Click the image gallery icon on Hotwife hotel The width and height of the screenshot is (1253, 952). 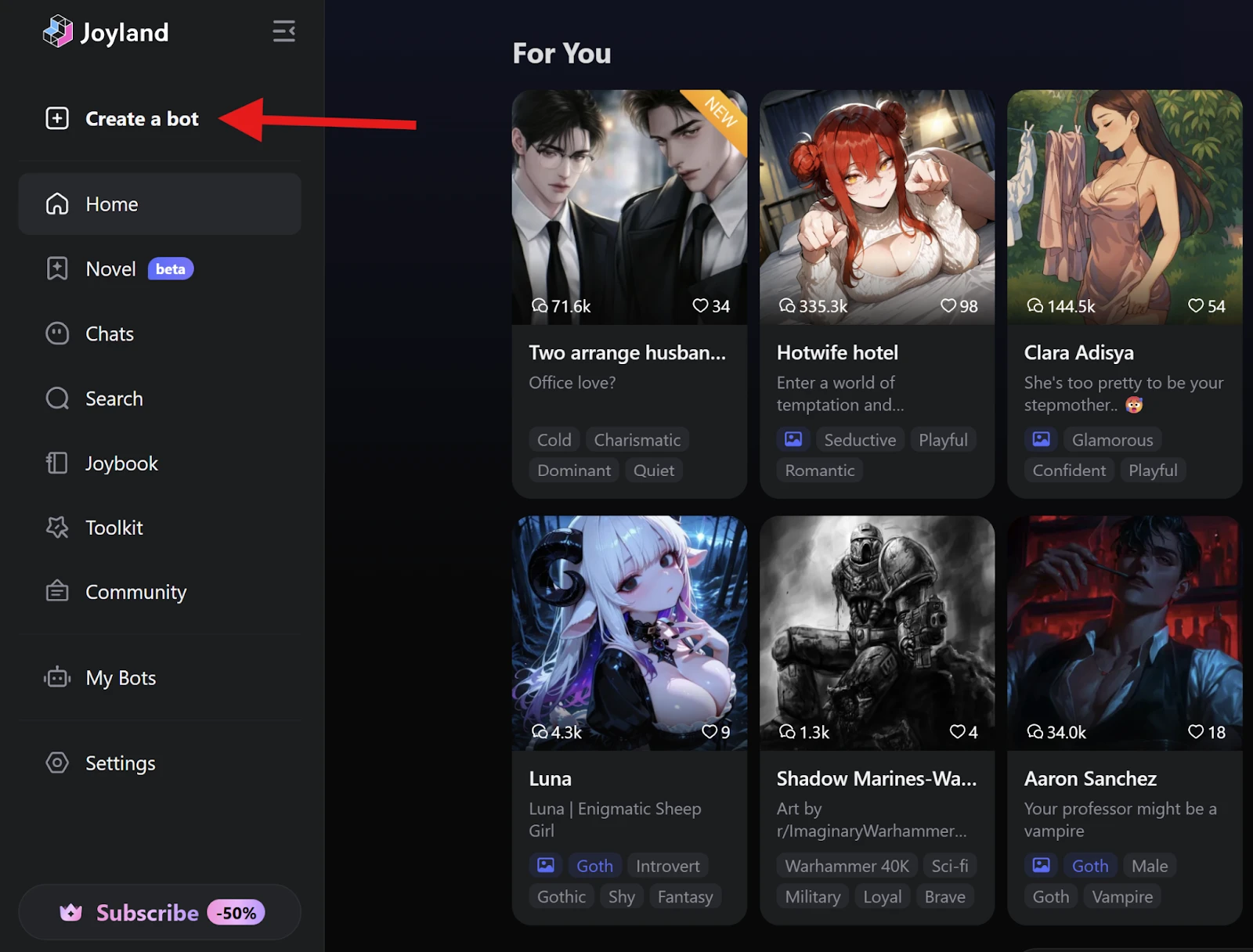(x=793, y=439)
